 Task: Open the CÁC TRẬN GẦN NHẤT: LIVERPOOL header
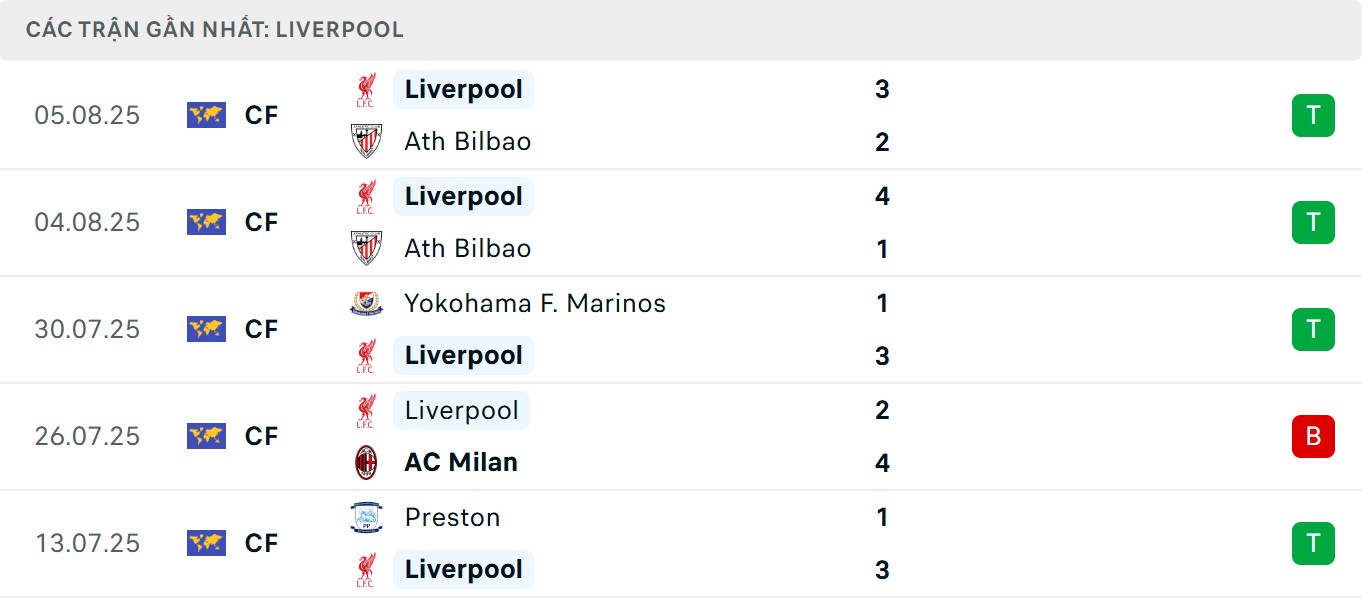[216, 29]
